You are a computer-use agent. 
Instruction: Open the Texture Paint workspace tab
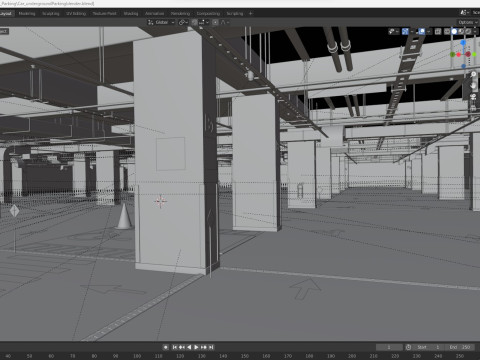pos(104,13)
